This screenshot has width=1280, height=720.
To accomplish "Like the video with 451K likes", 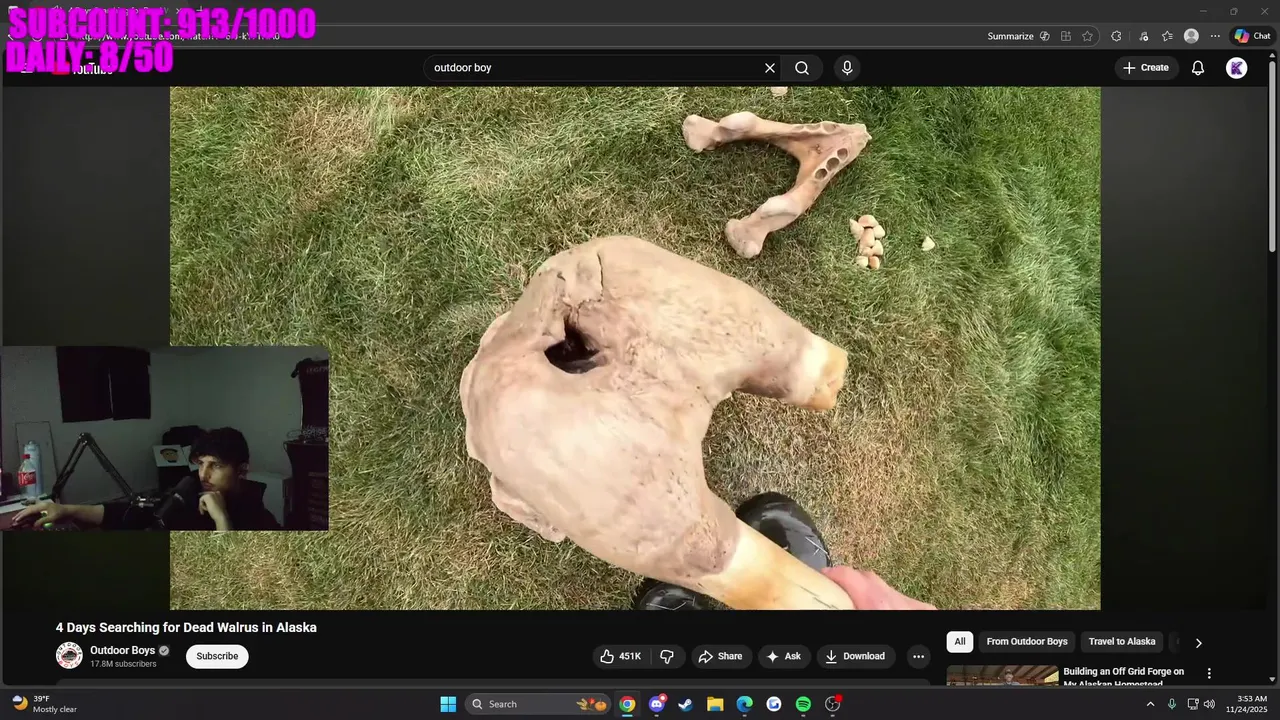I will (621, 656).
